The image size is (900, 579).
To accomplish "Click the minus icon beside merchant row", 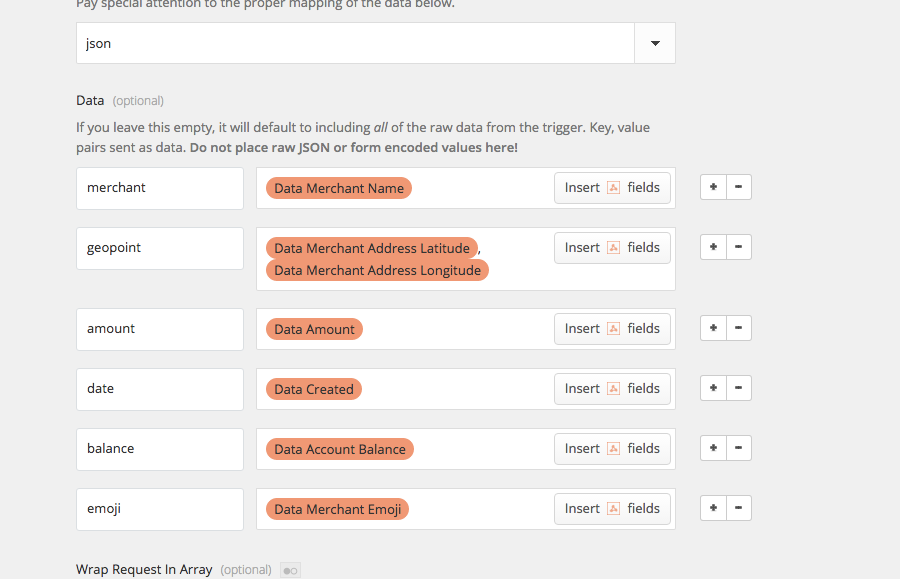I will pyautogui.click(x=739, y=187).
